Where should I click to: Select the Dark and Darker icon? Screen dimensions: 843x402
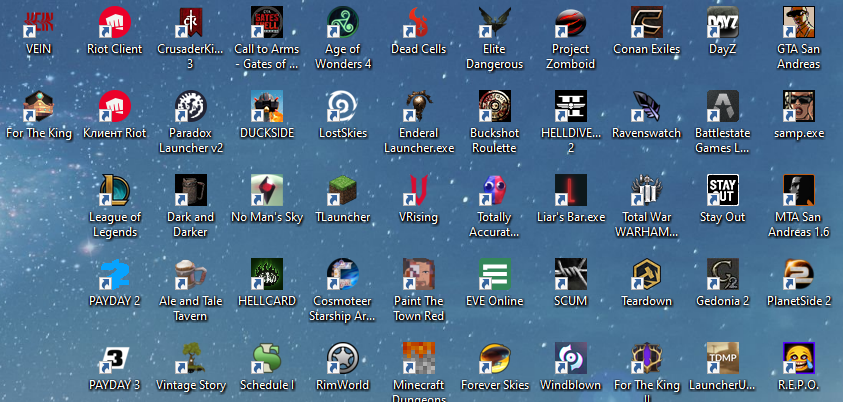pyautogui.click(x=190, y=190)
